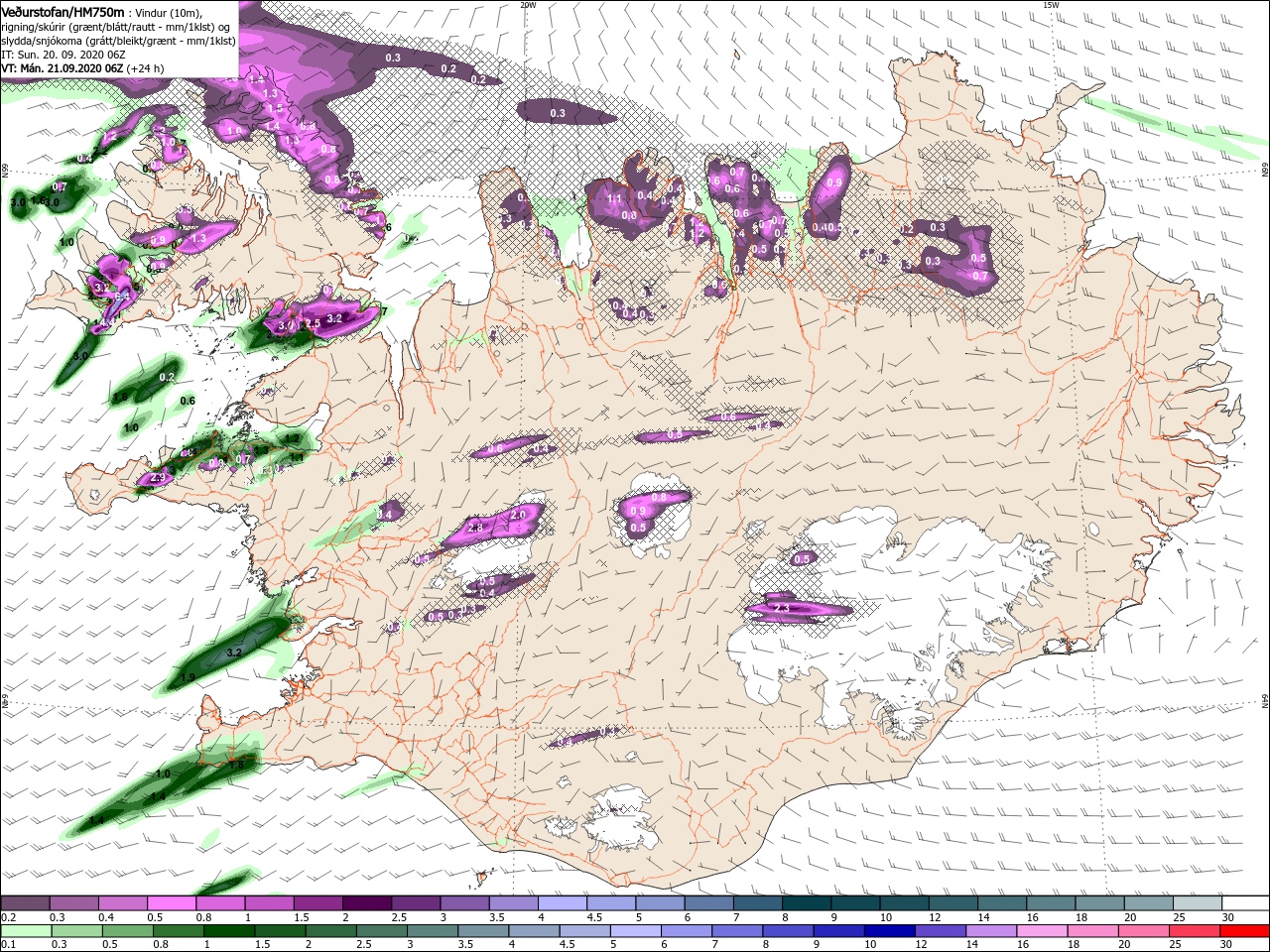Viewport: 1270px width, 952px height.
Task: Click the 'VT: Mán. 21.09.2020 06Z' valid time
Action: click(62, 68)
